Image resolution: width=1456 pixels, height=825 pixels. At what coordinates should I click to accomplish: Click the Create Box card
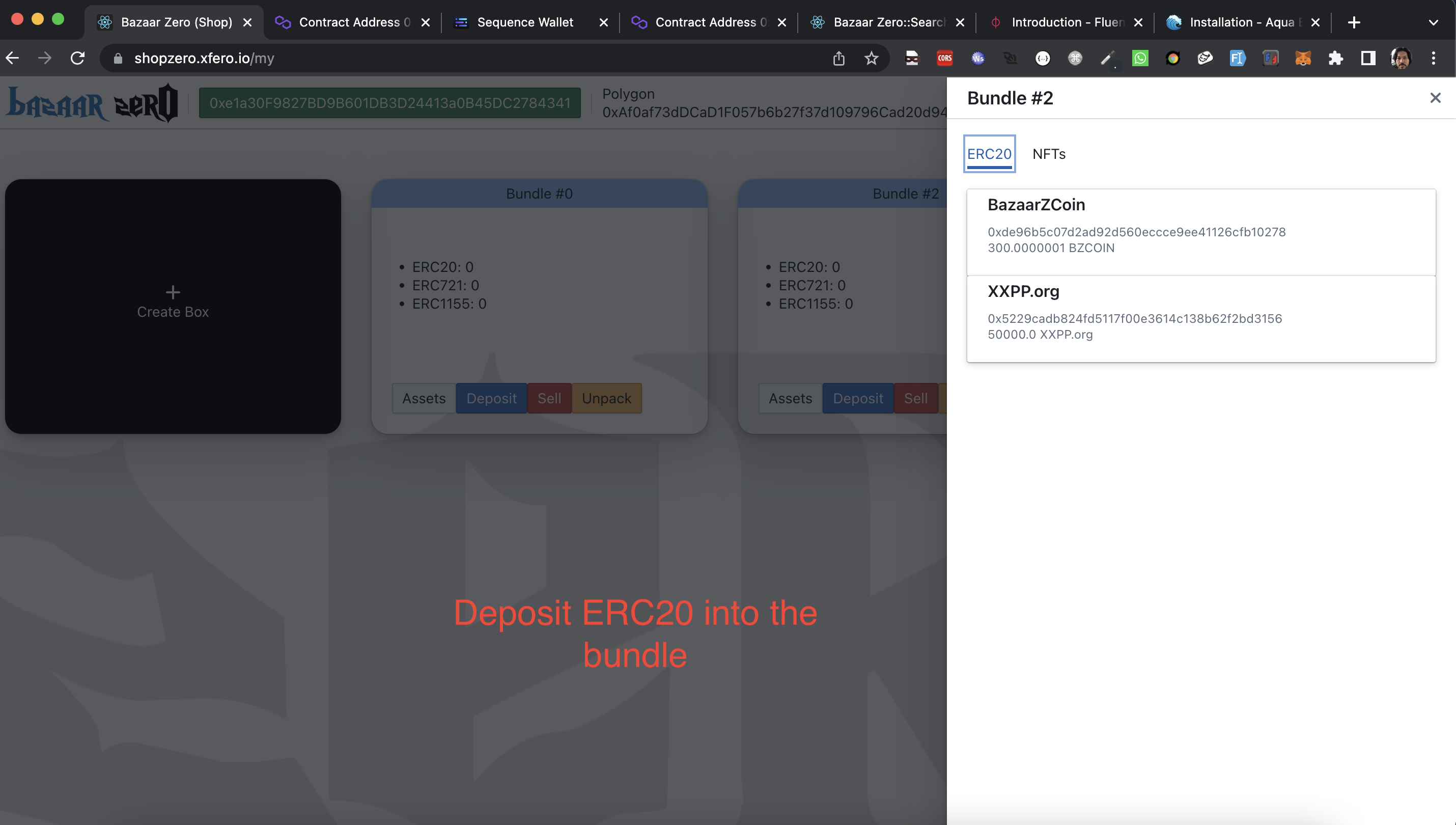[x=173, y=306]
